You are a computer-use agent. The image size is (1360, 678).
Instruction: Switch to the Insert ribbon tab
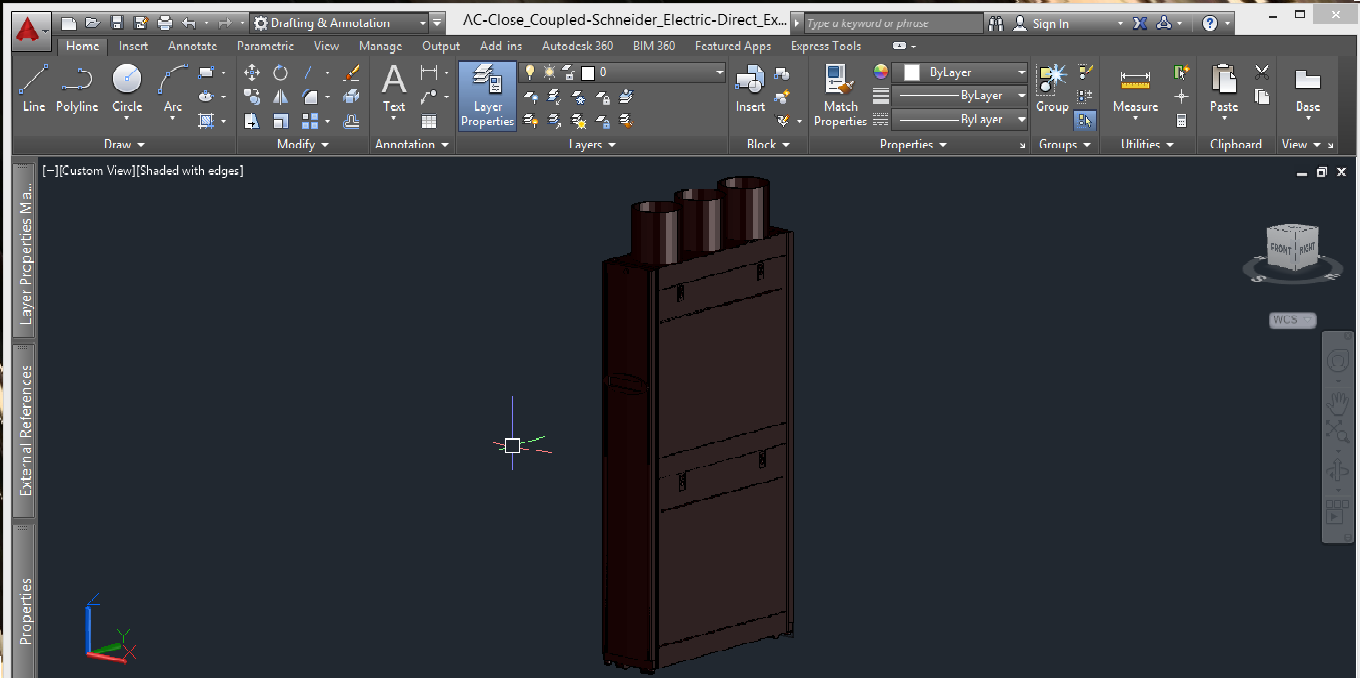pyautogui.click(x=133, y=46)
